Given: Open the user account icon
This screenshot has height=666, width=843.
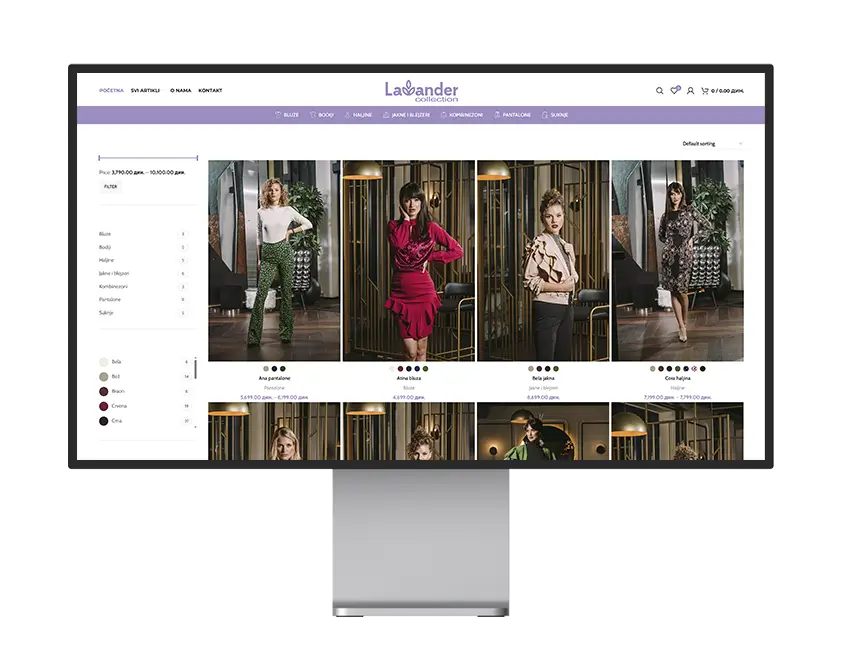Looking at the screenshot, I should pos(690,91).
